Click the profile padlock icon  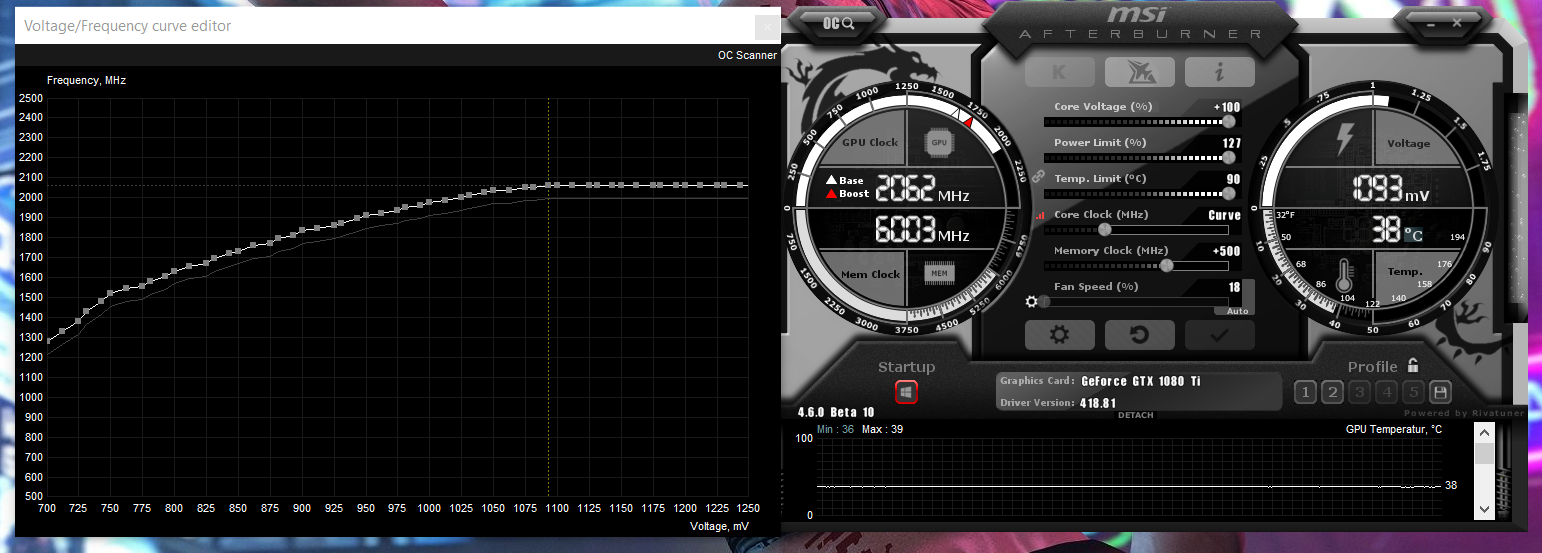(1412, 365)
